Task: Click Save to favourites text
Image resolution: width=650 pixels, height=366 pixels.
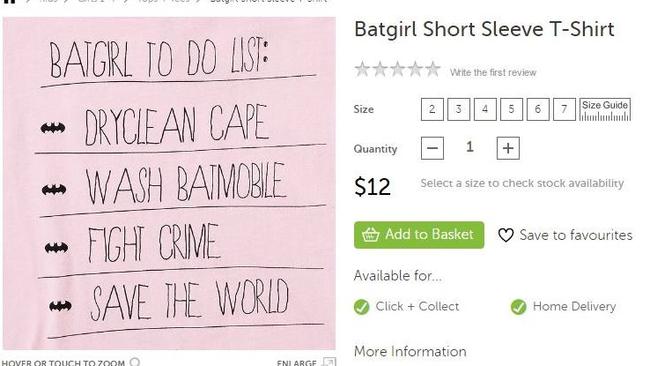Action: click(x=576, y=235)
